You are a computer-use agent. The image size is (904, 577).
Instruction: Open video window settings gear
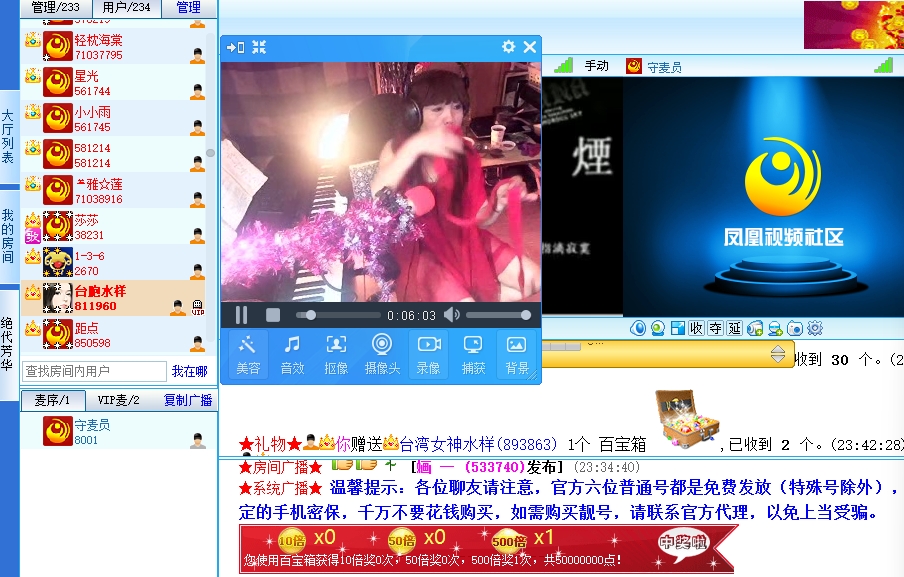pos(508,47)
